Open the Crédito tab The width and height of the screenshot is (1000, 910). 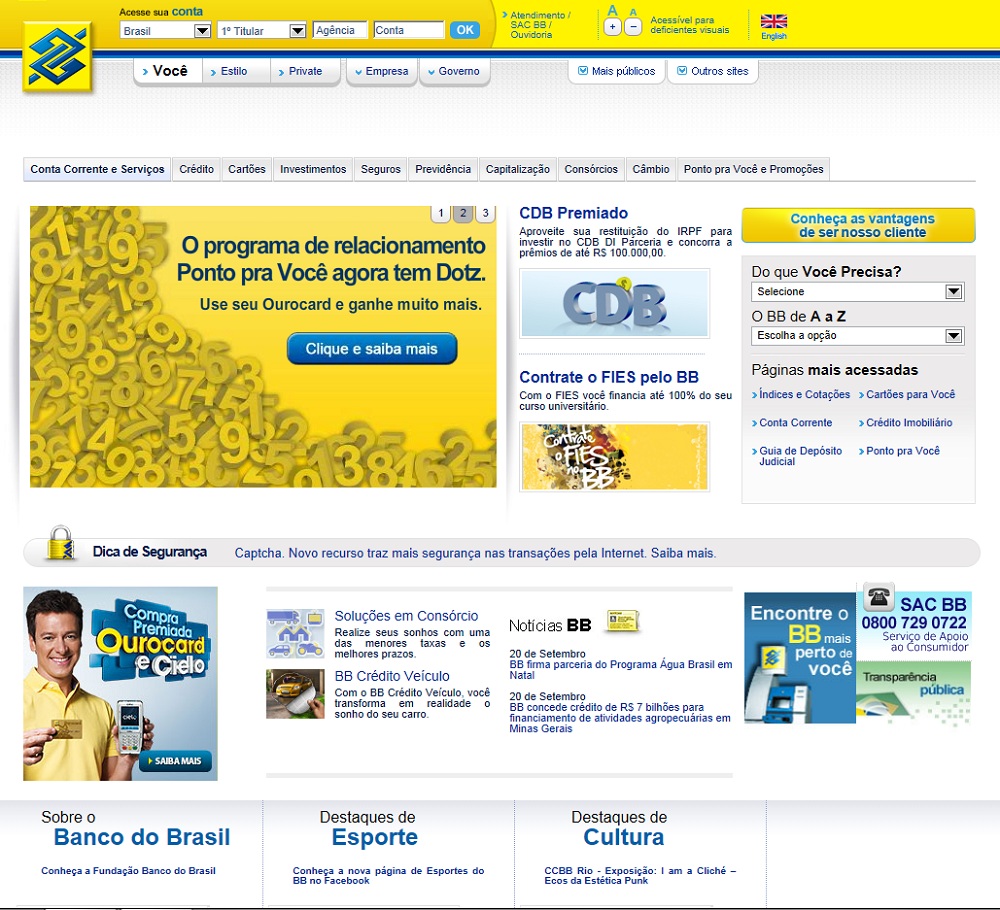point(196,169)
